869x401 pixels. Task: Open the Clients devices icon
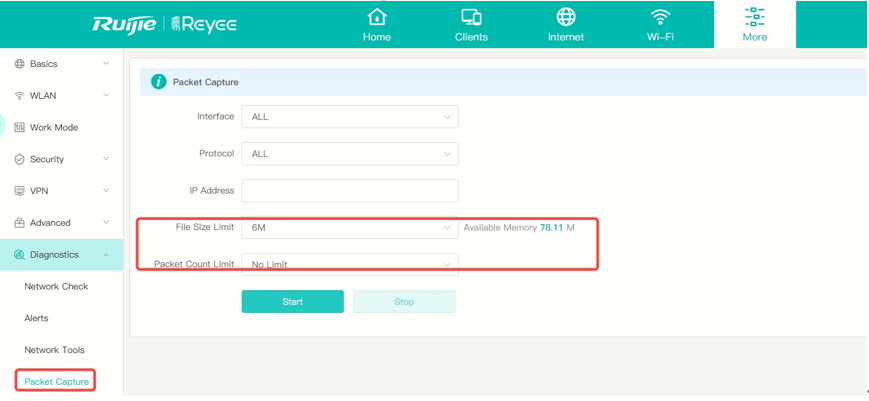point(471,17)
